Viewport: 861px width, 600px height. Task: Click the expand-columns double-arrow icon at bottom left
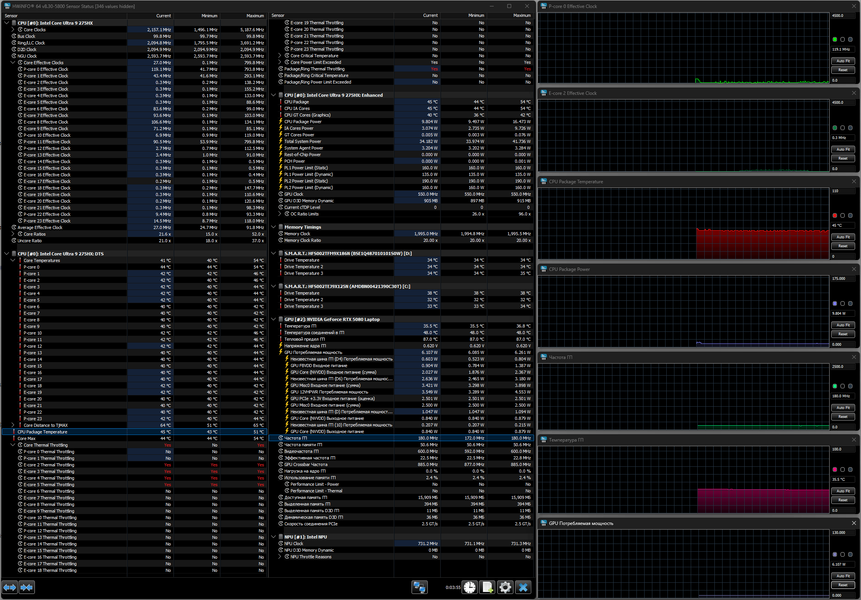pyautogui.click(x=10, y=587)
